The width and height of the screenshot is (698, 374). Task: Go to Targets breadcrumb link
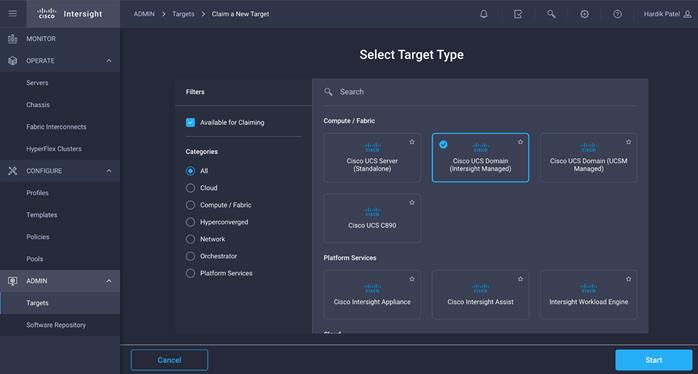[x=183, y=14]
